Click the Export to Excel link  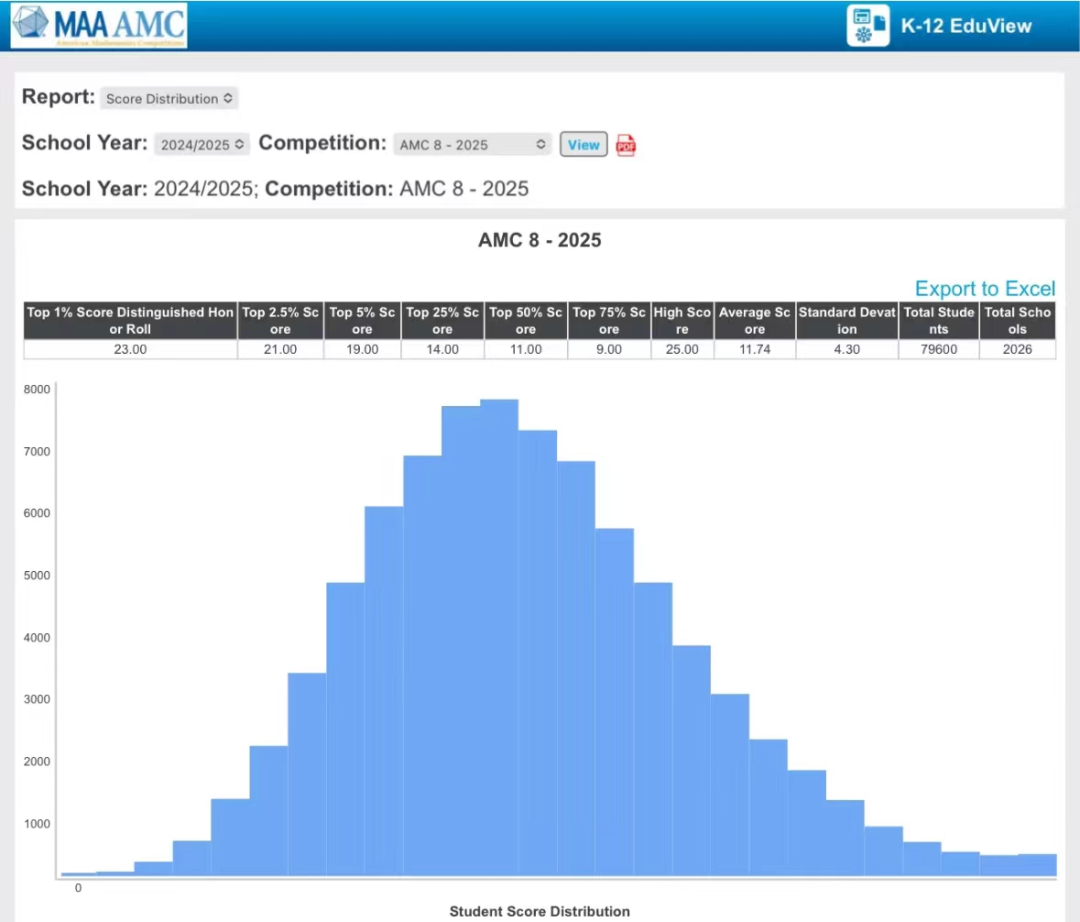coord(984,289)
